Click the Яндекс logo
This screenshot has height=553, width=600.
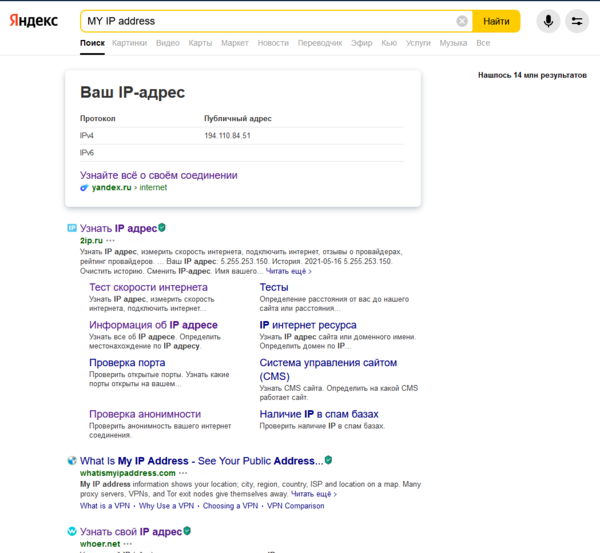click(34, 20)
